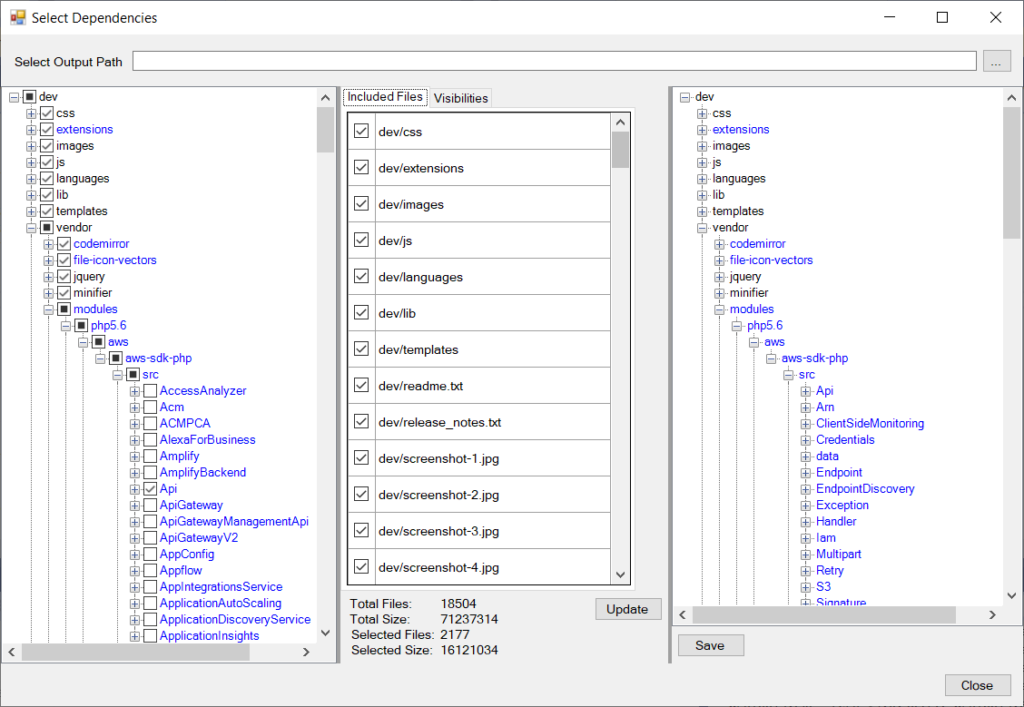Uncheck dev/readme.txt in included files
The height and width of the screenshot is (707, 1024).
tap(361, 385)
